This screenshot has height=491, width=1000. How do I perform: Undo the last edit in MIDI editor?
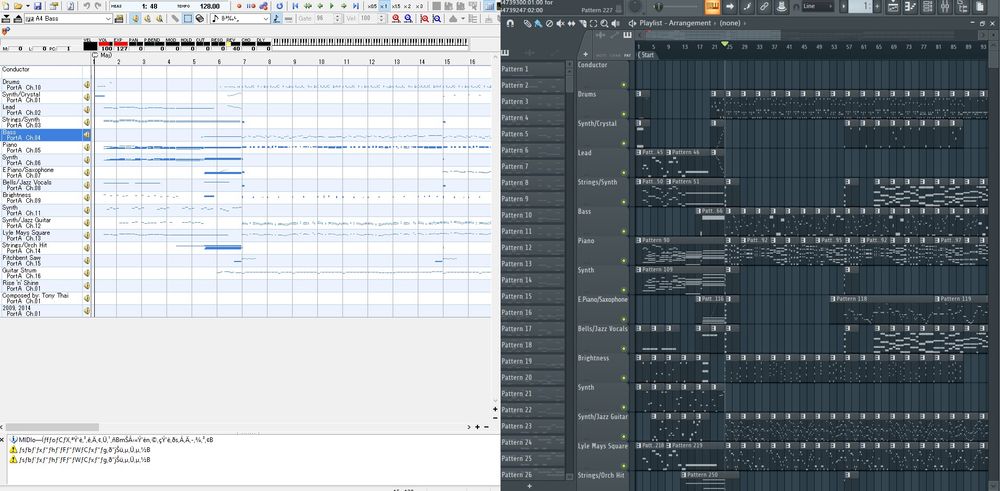point(87,6)
